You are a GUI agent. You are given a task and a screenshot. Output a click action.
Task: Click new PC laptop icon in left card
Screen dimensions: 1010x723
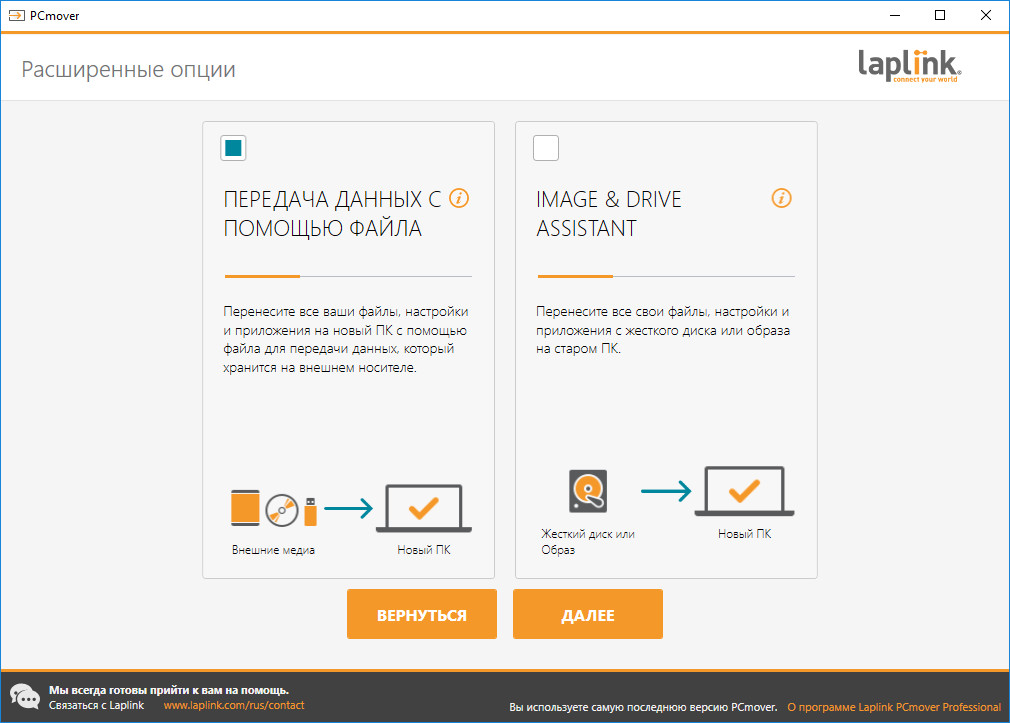423,510
